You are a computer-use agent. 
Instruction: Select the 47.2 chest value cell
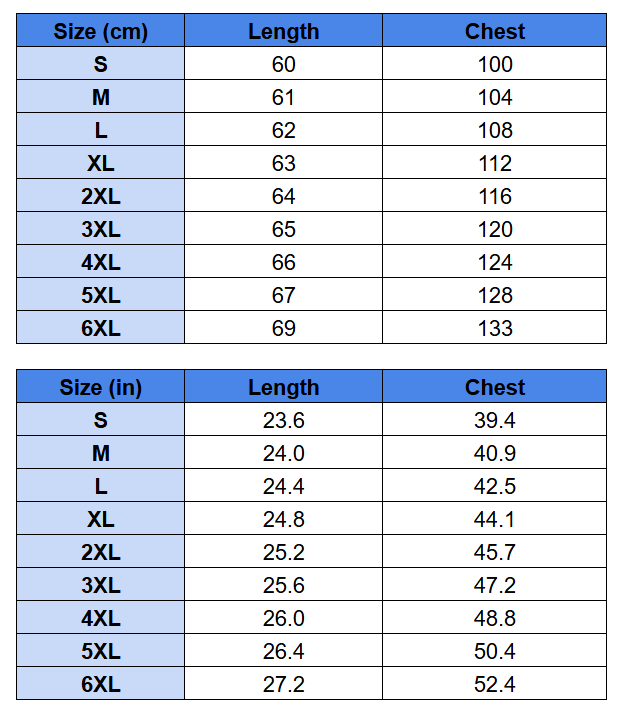494,584
